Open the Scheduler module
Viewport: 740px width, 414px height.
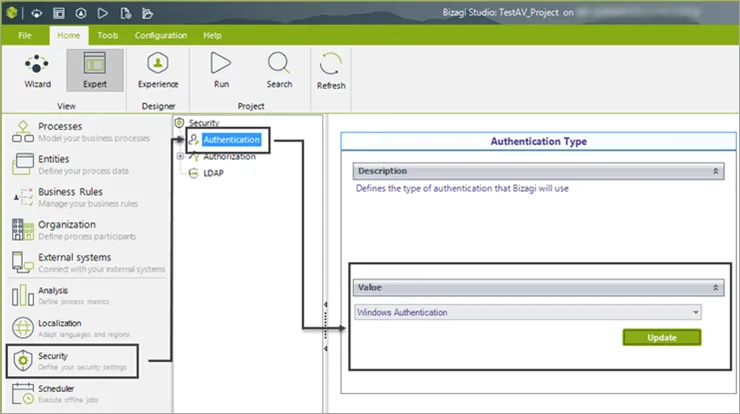click(x=55, y=394)
